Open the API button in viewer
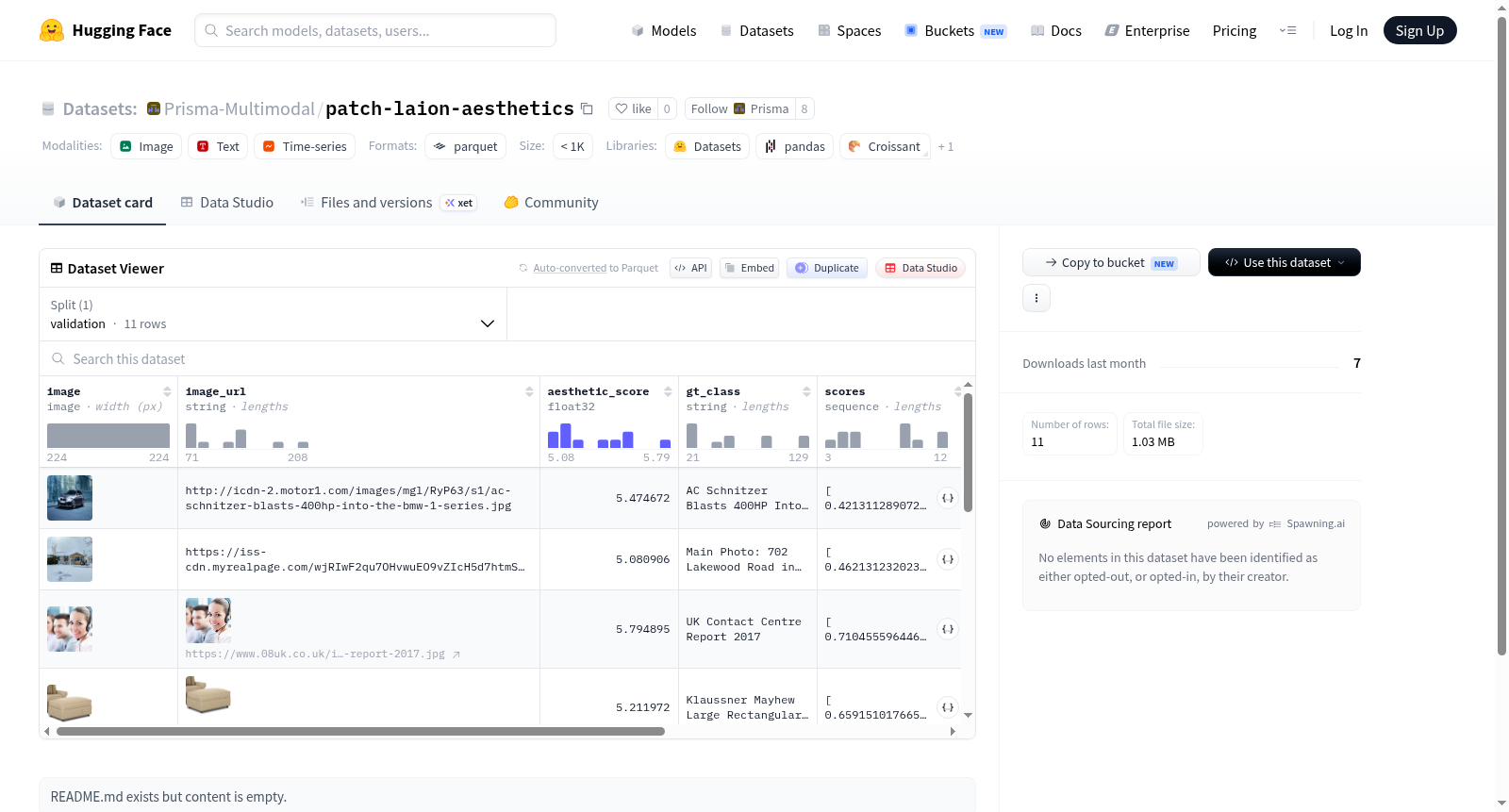The width and height of the screenshot is (1509, 812). click(x=690, y=268)
